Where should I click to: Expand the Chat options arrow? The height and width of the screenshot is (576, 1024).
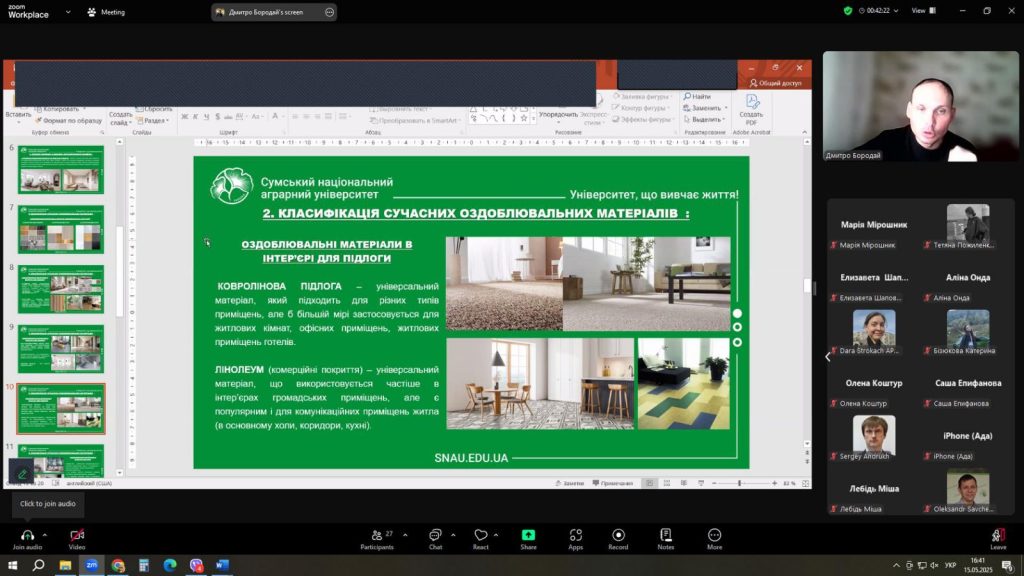click(453, 535)
